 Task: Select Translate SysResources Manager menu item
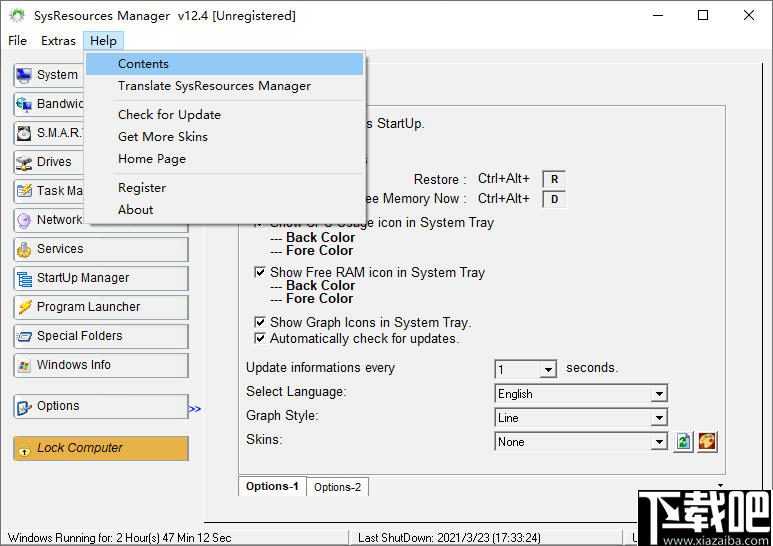click(224, 86)
